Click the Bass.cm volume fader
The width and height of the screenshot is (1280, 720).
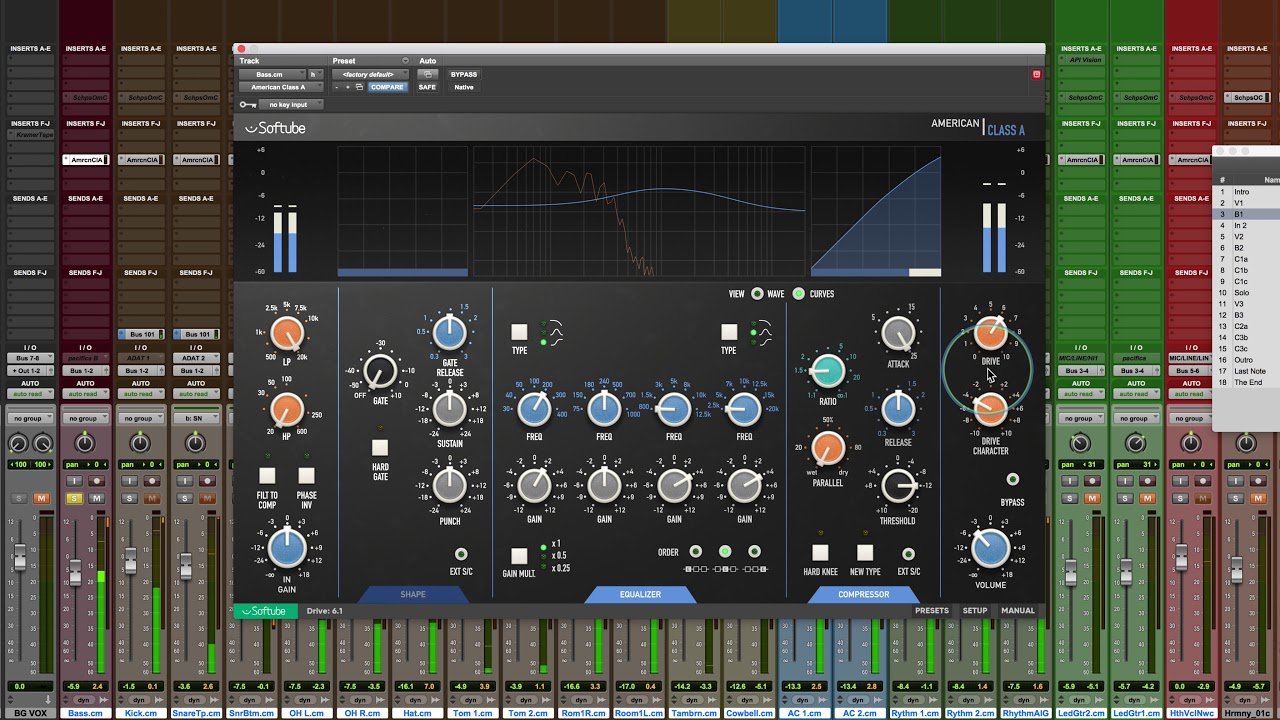[x=74, y=572]
